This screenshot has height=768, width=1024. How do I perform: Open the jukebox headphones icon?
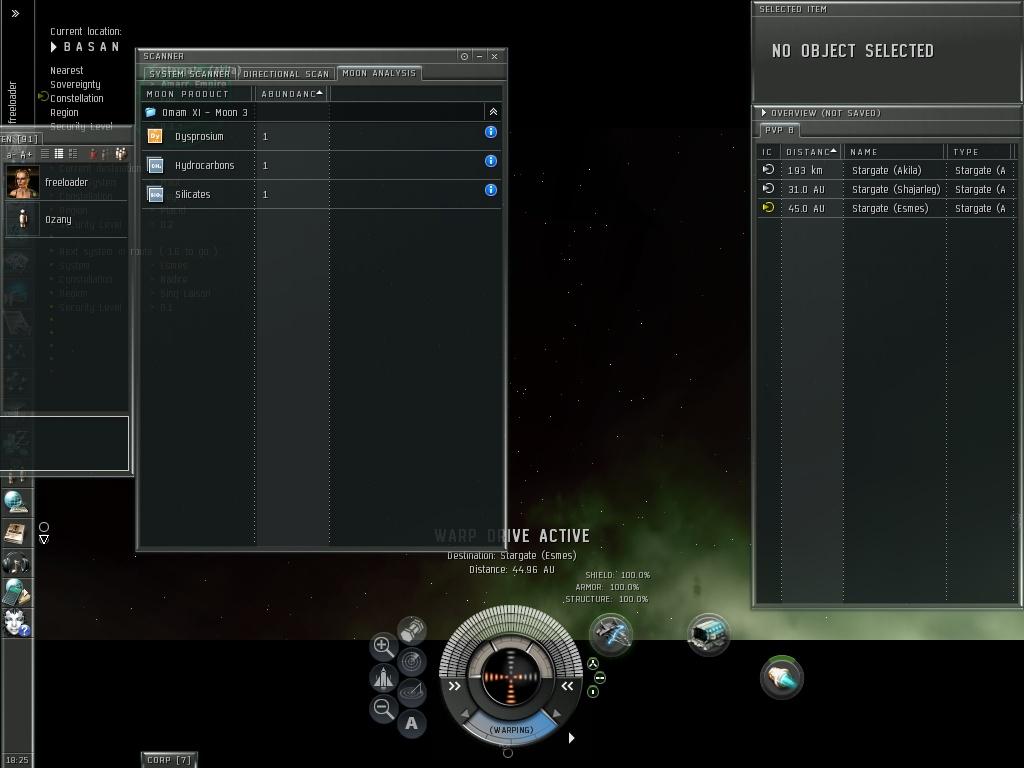tap(16, 562)
